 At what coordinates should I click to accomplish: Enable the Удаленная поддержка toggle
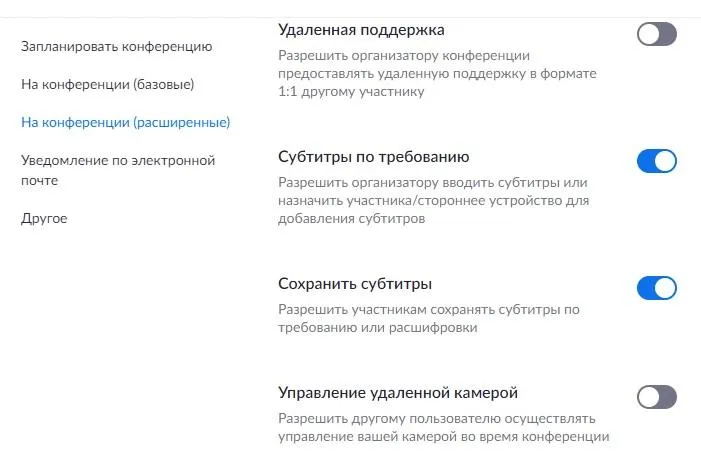click(656, 35)
